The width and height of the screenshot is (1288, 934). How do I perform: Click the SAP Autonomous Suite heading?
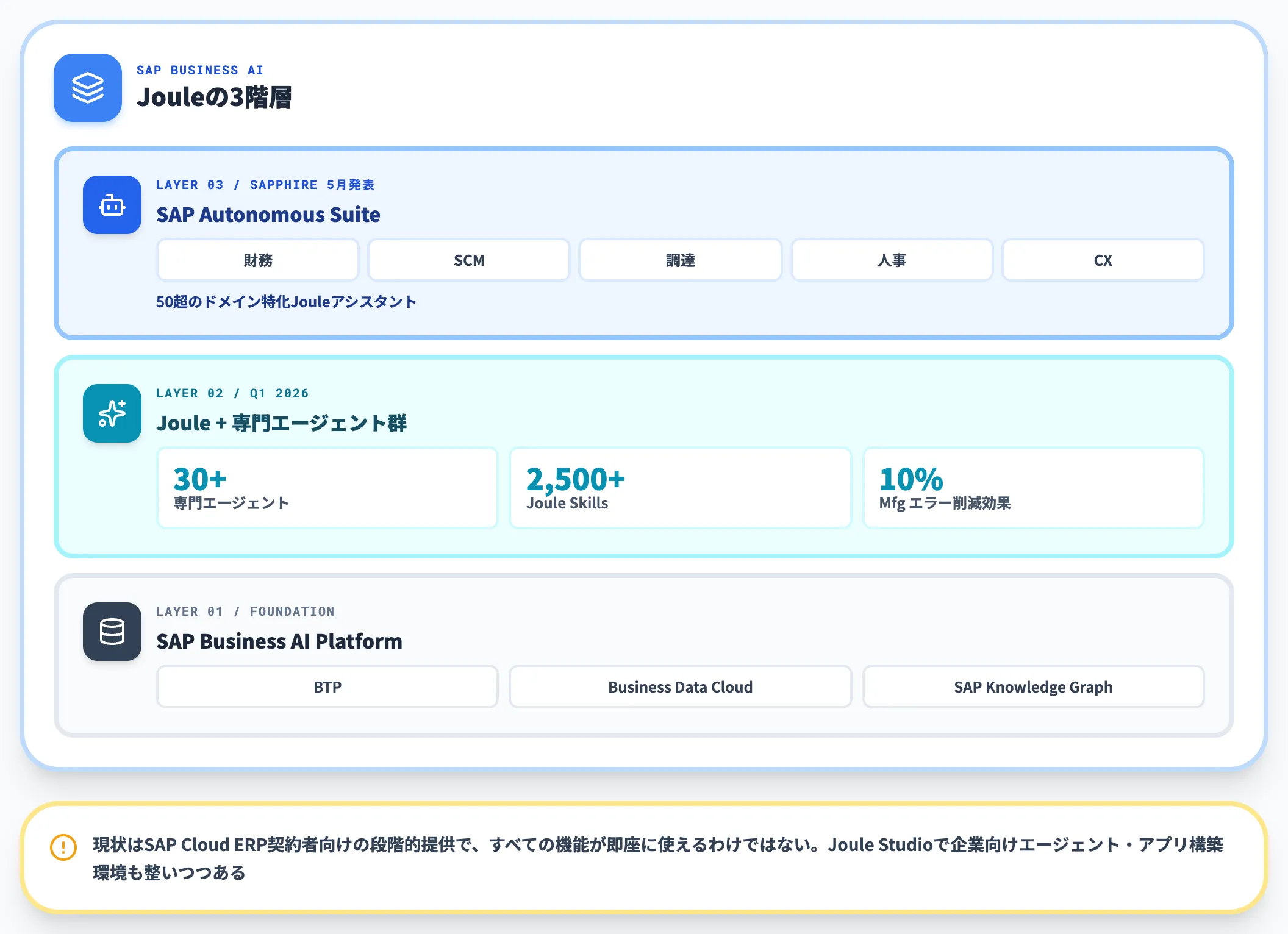268,215
